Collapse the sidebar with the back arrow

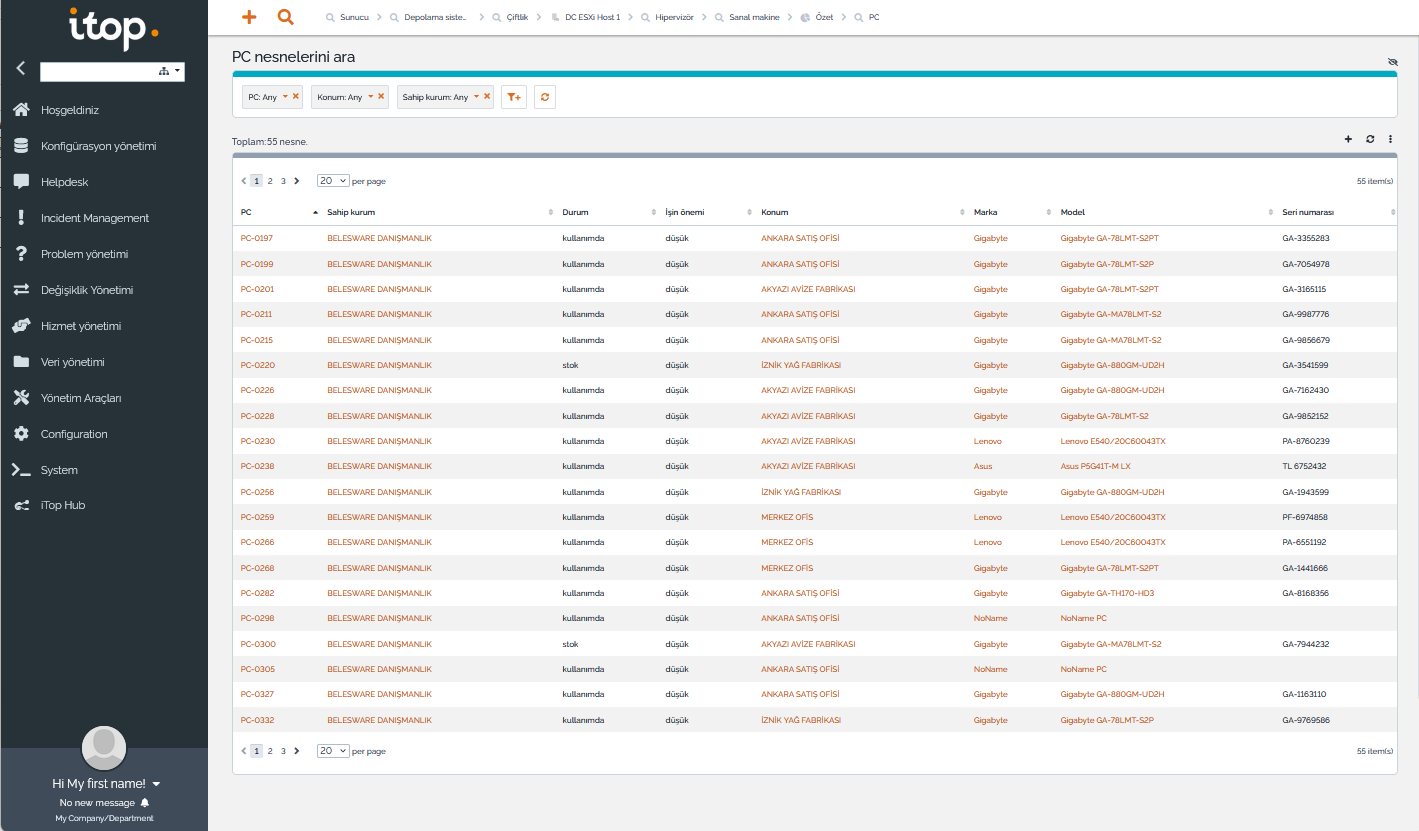click(x=21, y=69)
